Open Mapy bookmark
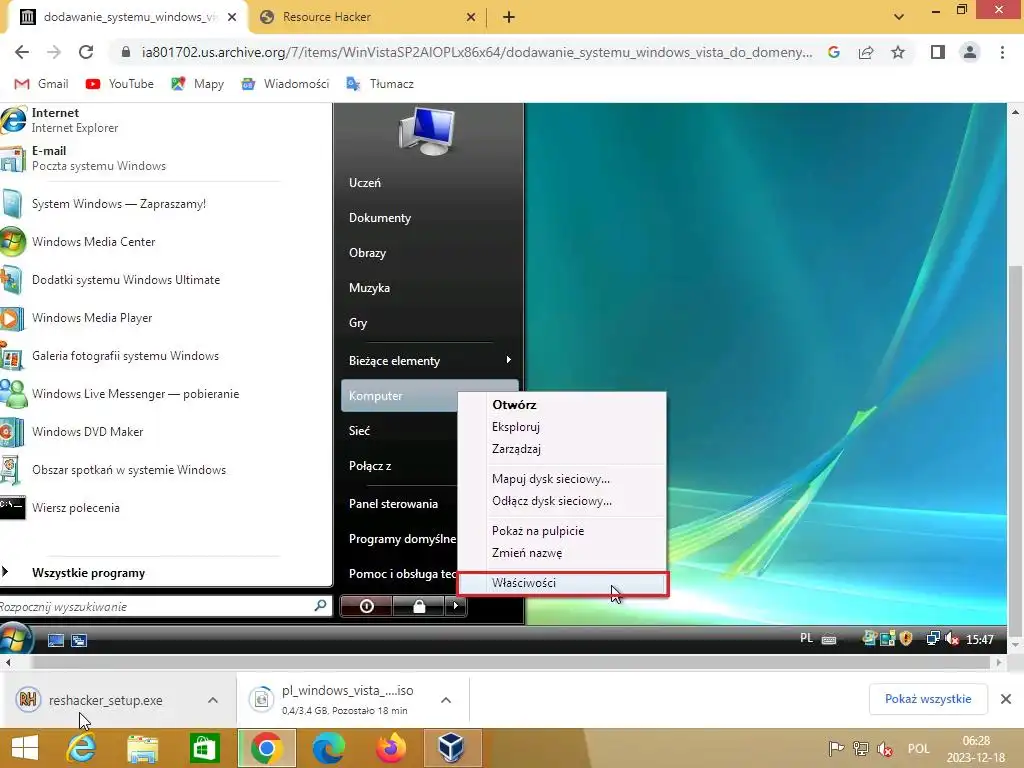The image size is (1024, 768). (x=197, y=84)
